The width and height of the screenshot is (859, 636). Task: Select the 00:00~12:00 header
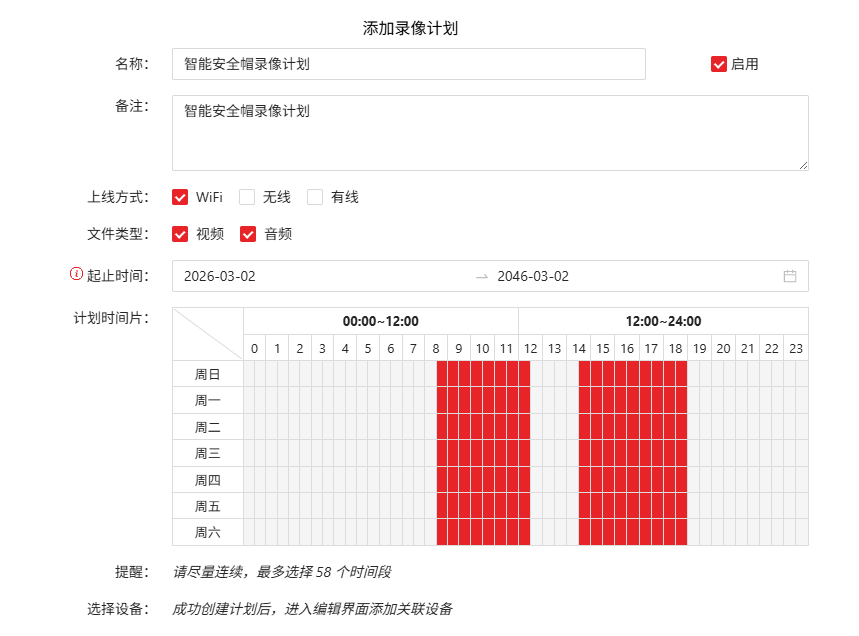(x=381, y=321)
